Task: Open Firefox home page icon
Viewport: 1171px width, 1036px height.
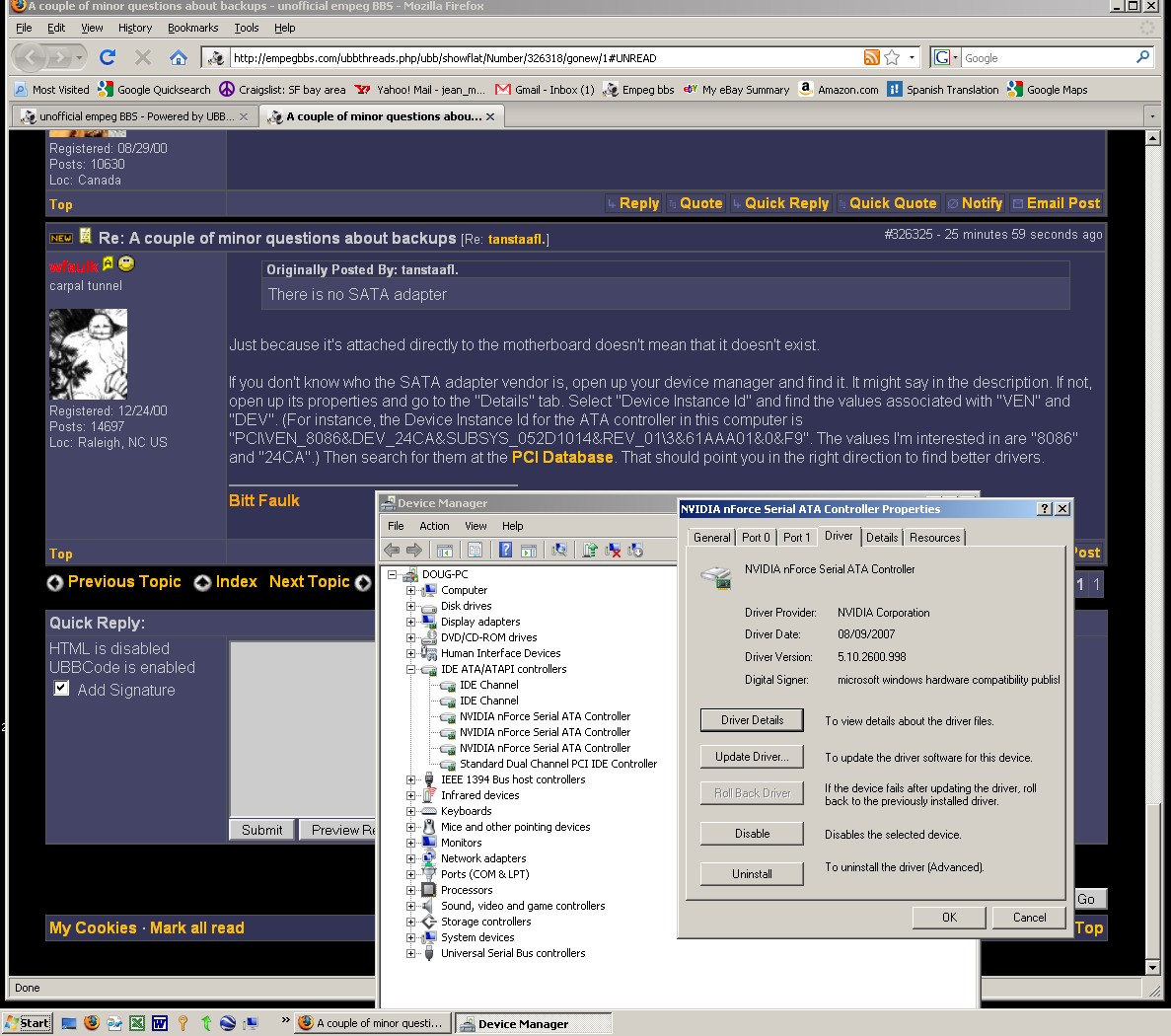Action: point(178,57)
